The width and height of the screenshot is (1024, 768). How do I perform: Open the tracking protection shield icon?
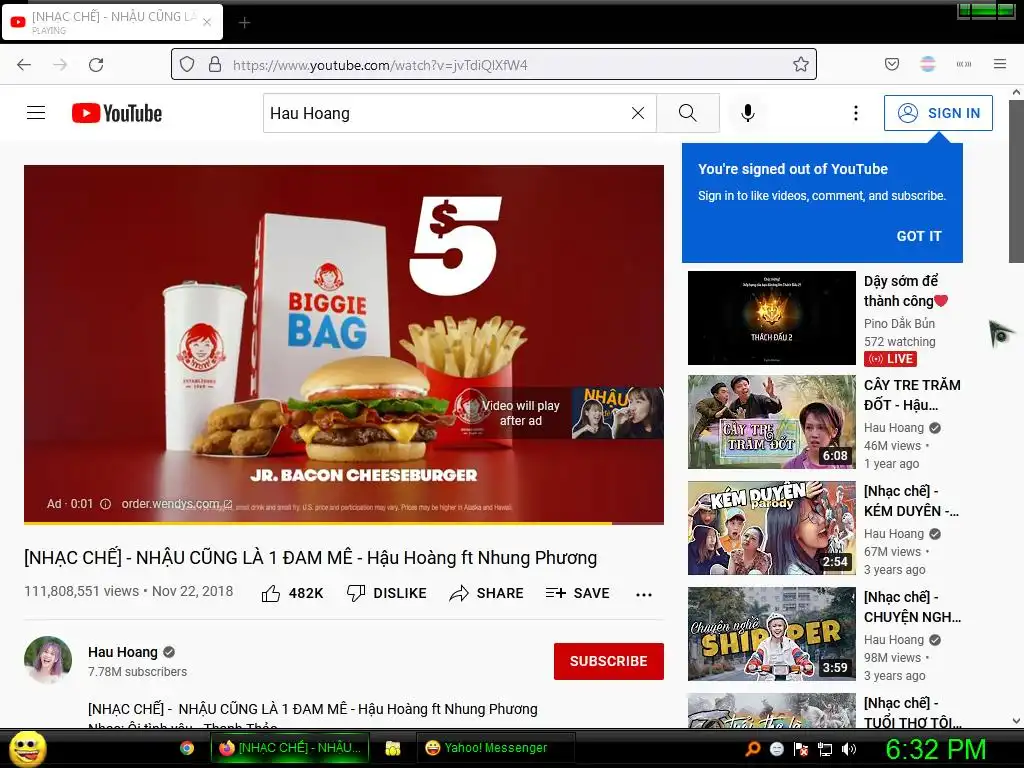187,65
